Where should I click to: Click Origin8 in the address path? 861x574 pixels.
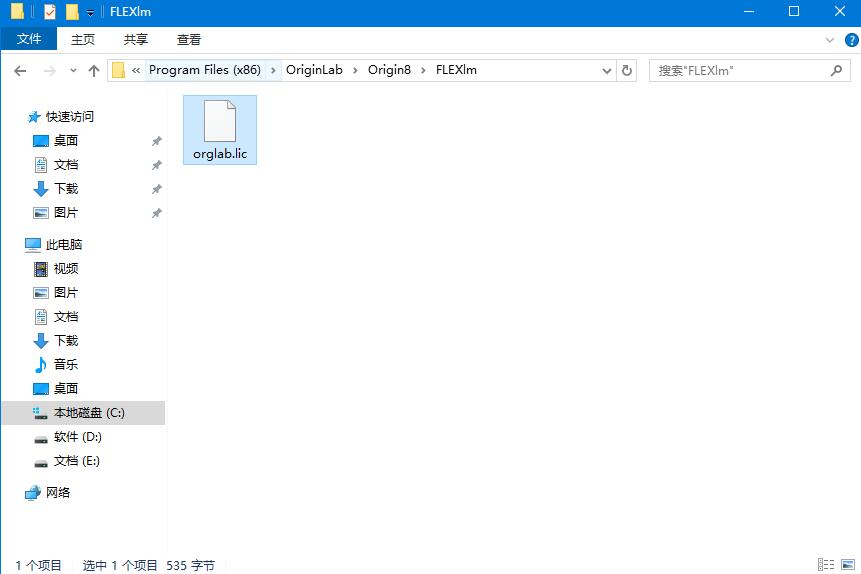pos(389,70)
